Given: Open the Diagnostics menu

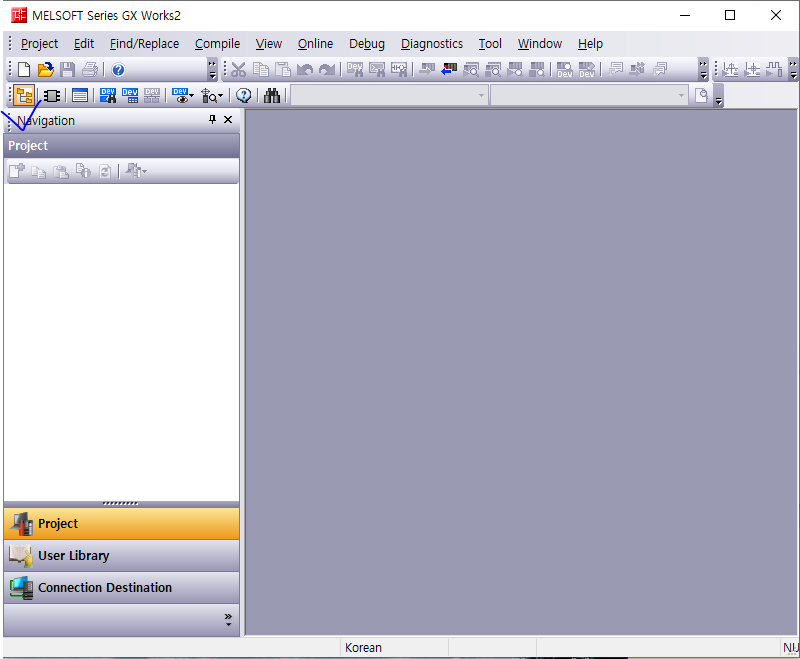Looking at the screenshot, I should click(x=432, y=44).
